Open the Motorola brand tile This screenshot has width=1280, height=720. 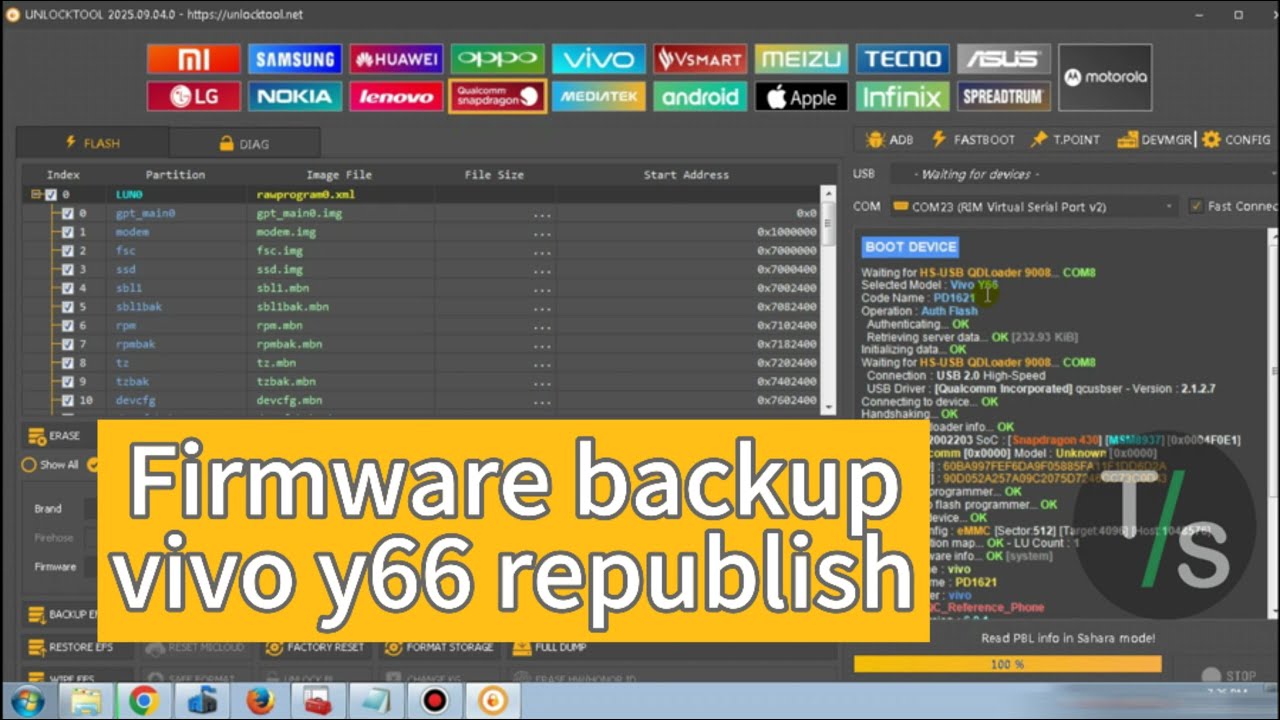(x=1105, y=77)
